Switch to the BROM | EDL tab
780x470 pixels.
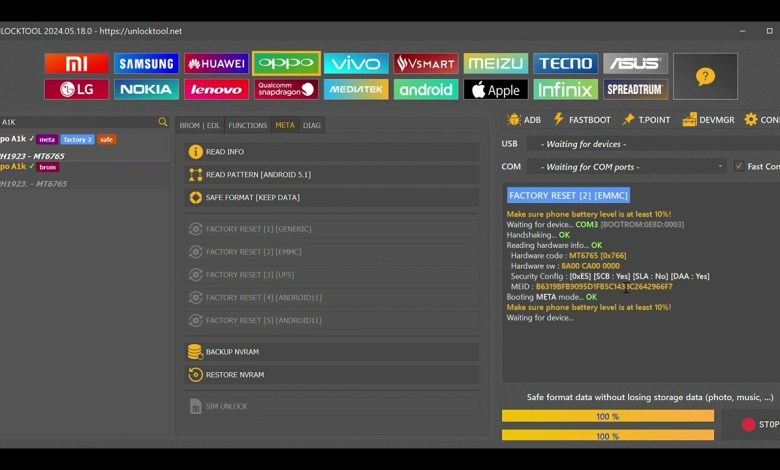[199, 125]
